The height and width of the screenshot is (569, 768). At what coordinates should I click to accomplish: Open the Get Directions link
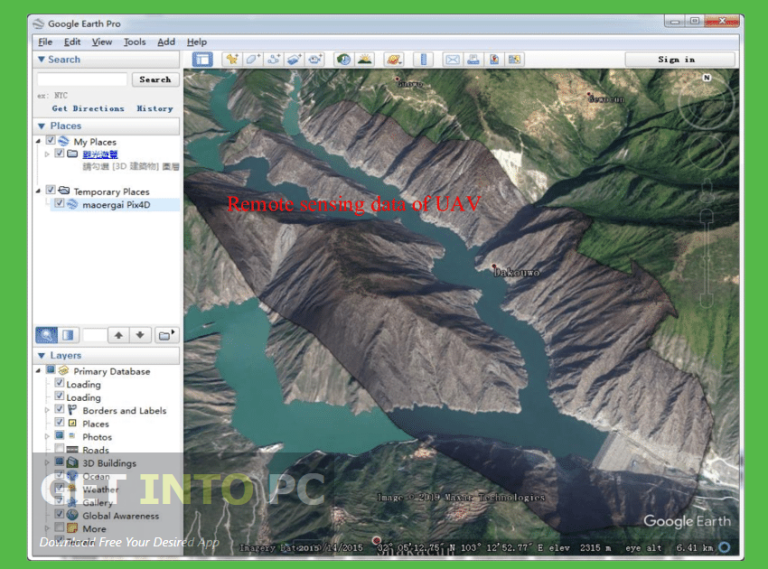point(88,109)
